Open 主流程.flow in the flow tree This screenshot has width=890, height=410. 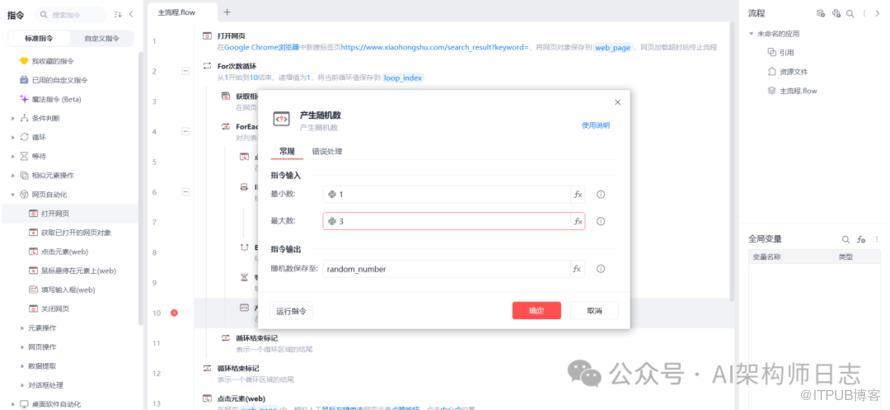[x=792, y=91]
